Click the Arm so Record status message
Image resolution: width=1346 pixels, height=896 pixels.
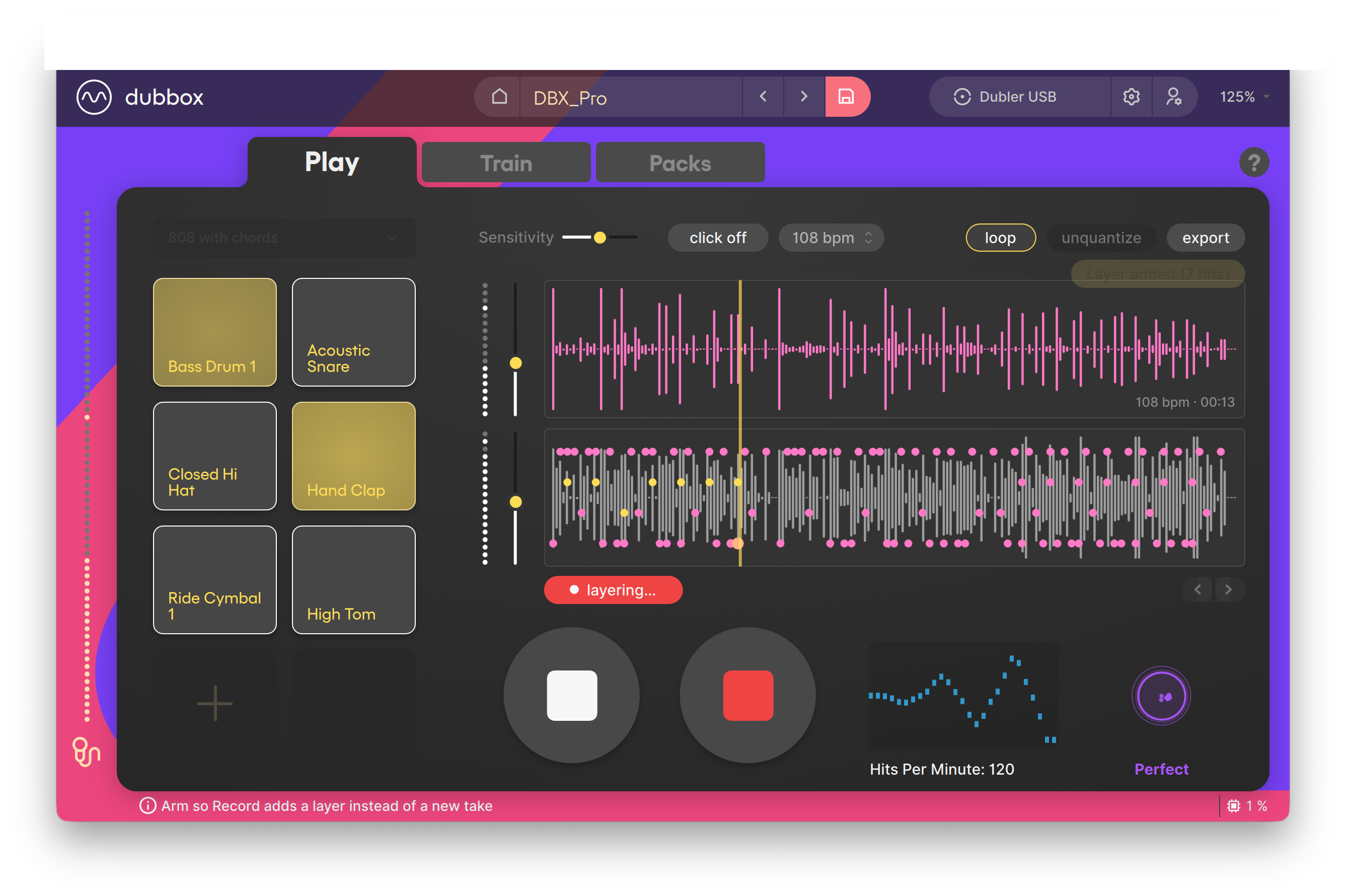click(x=327, y=806)
